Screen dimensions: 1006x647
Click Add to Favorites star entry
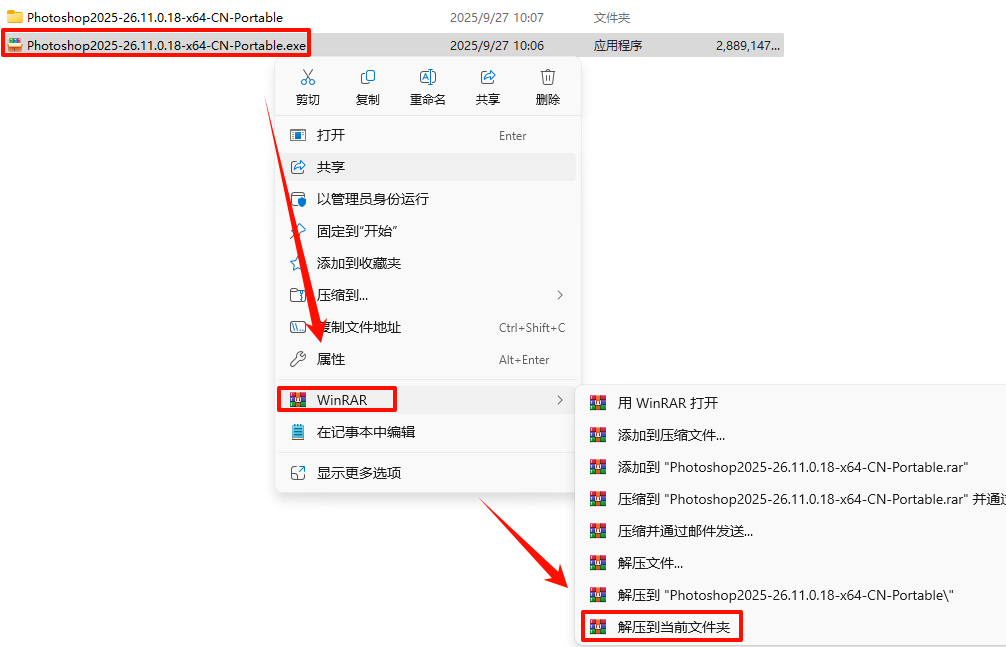(428, 263)
